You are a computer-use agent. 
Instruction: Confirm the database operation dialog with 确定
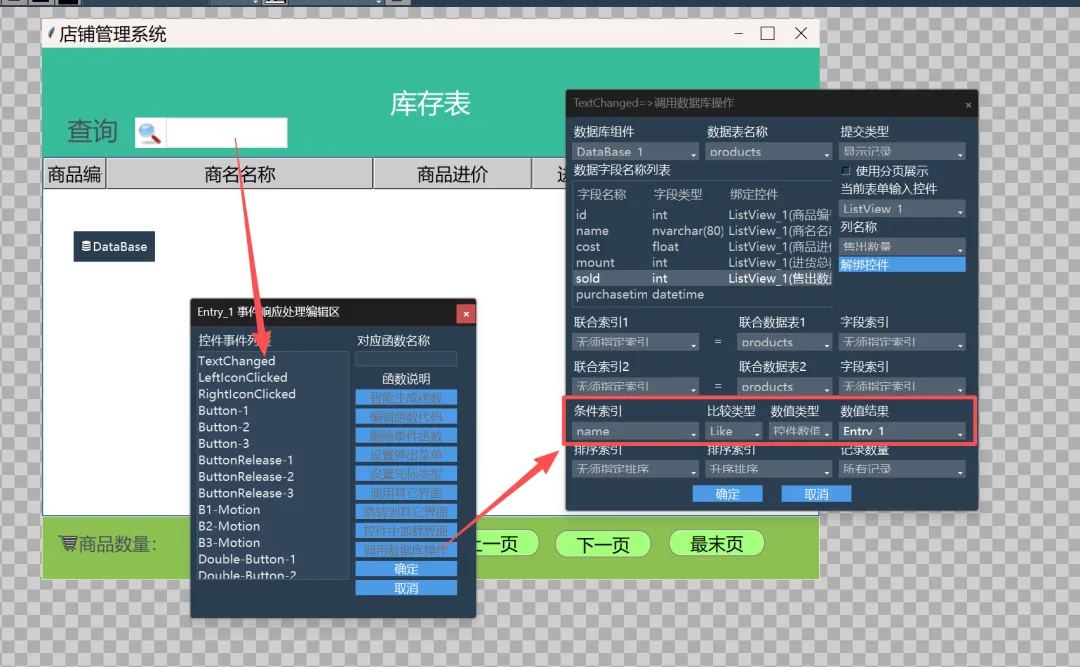pos(727,493)
